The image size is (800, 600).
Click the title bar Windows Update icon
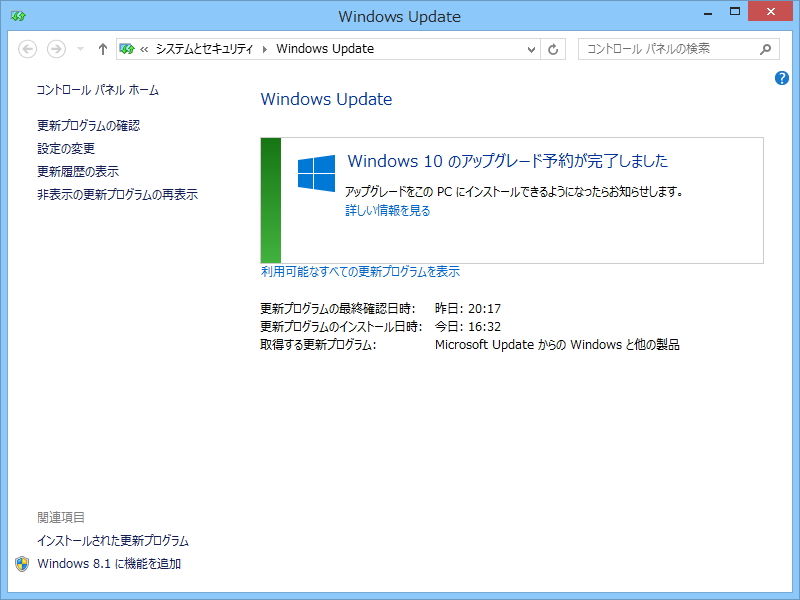pos(18,16)
